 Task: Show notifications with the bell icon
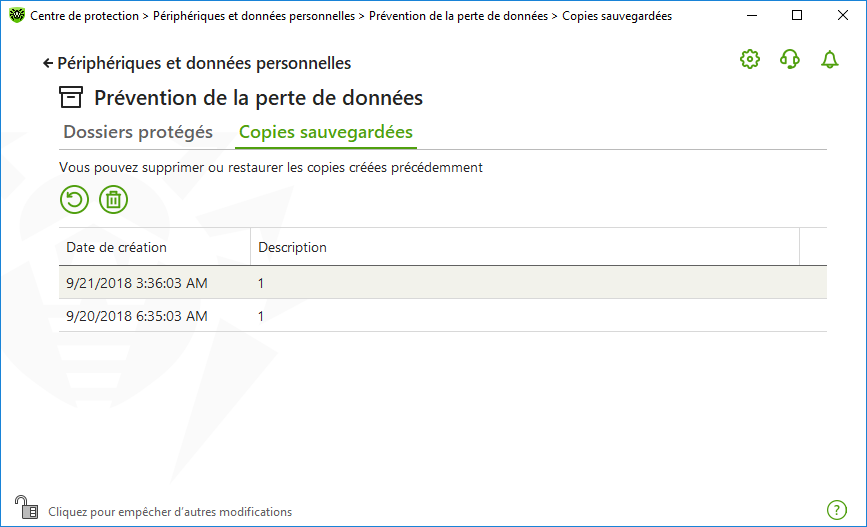(829, 59)
